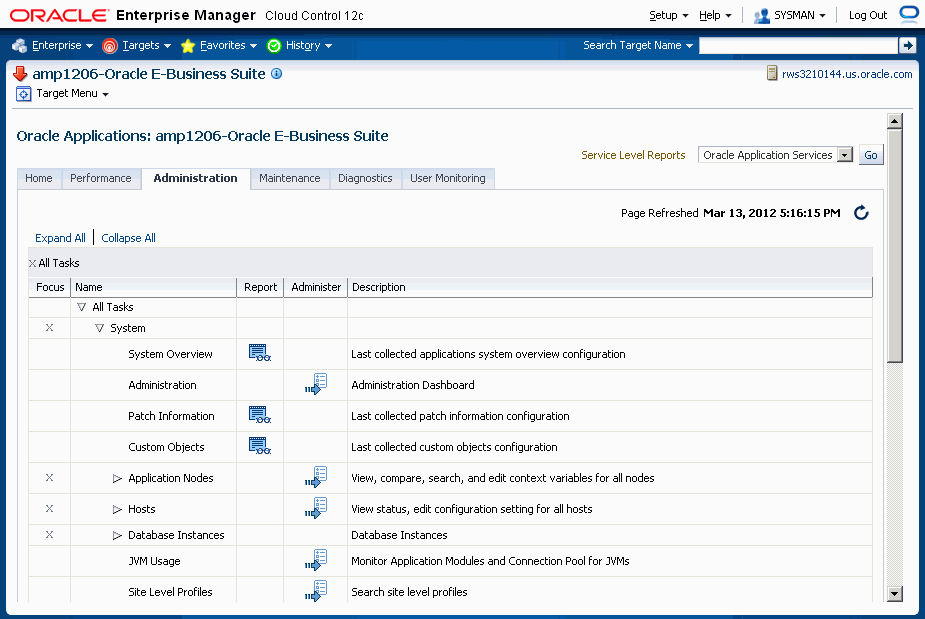Click the scrollbar up arrow
This screenshot has height=619, width=925.
[x=894, y=121]
